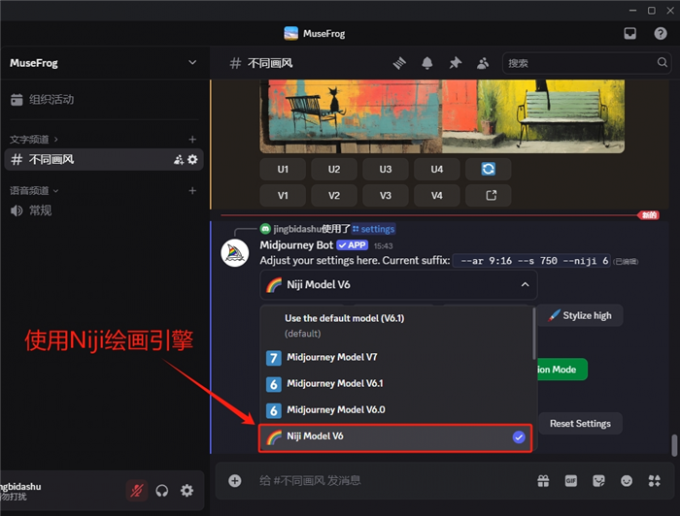Viewport: 680px width, 516px height.
Task: Click the 不同画风 channel header title
Action: [x=270, y=63]
